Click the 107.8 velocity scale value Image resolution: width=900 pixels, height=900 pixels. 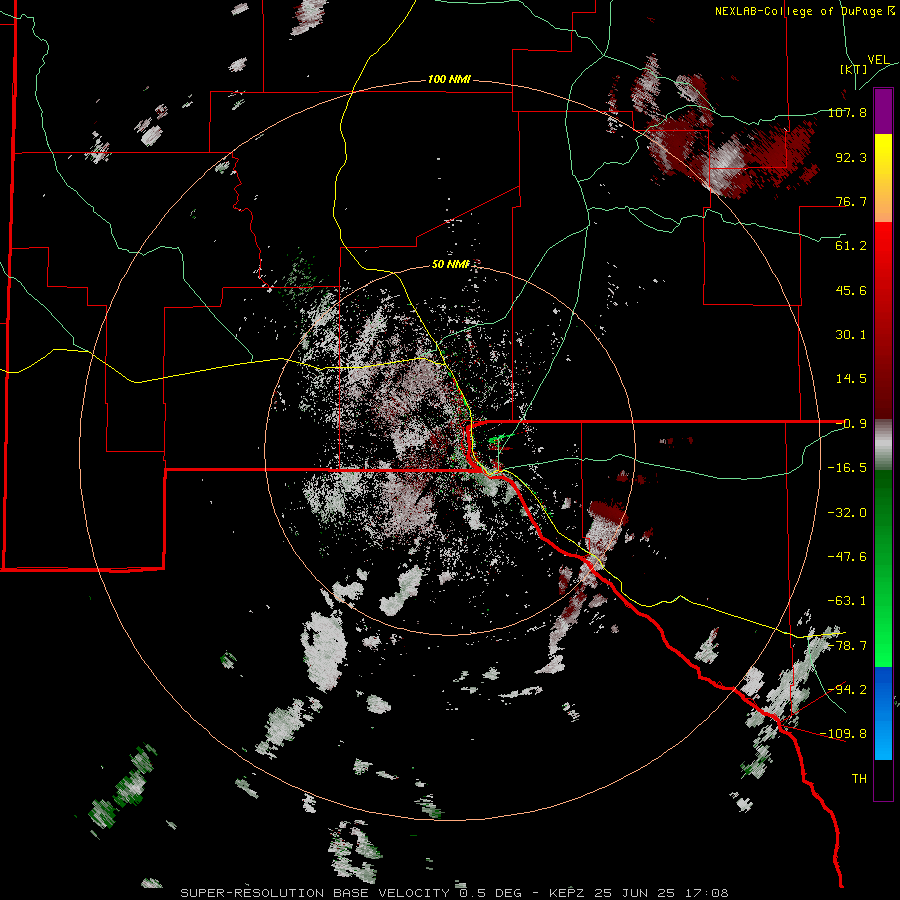pos(847,112)
